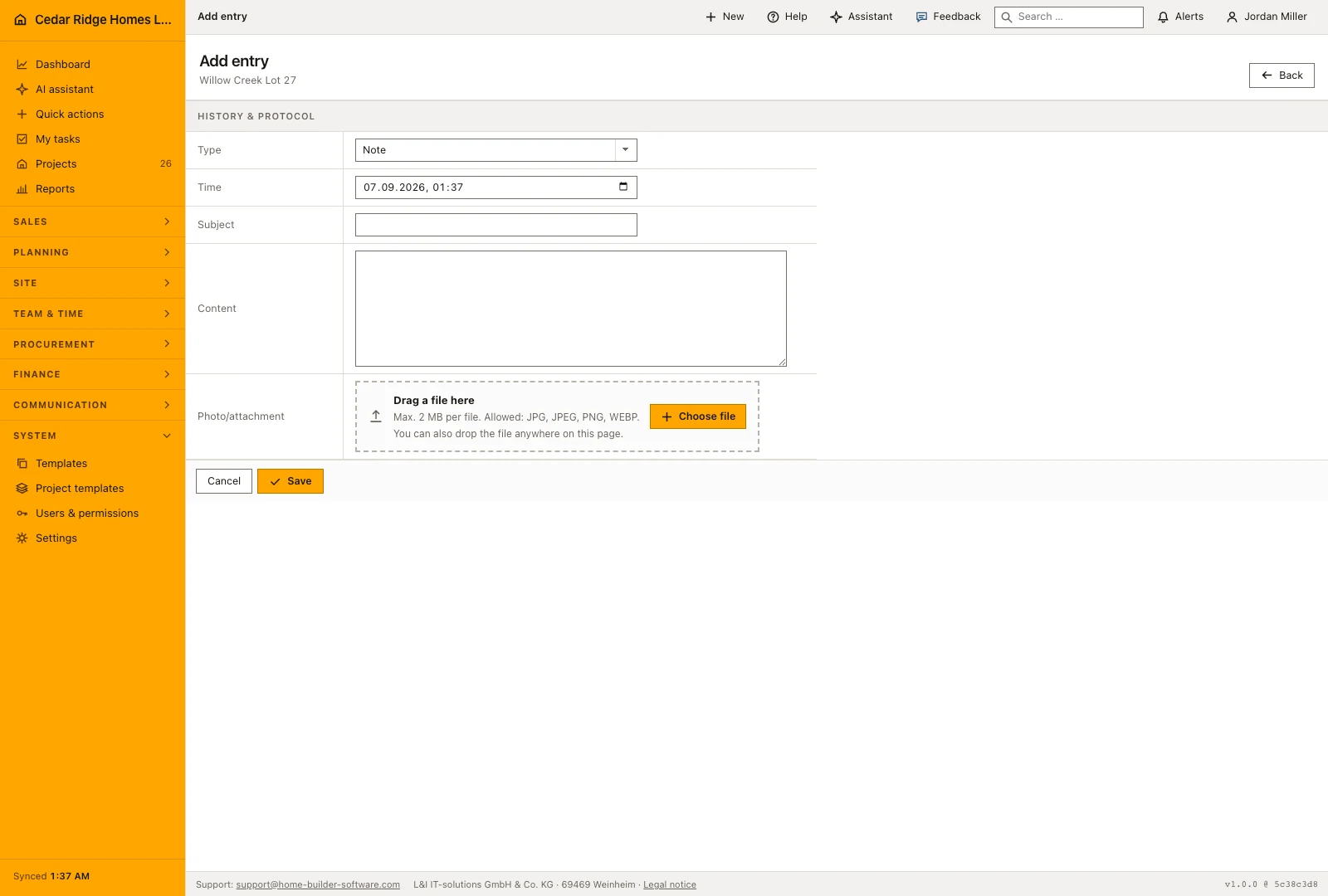Expand the Communication section
The height and width of the screenshot is (896, 1328).
92,405
